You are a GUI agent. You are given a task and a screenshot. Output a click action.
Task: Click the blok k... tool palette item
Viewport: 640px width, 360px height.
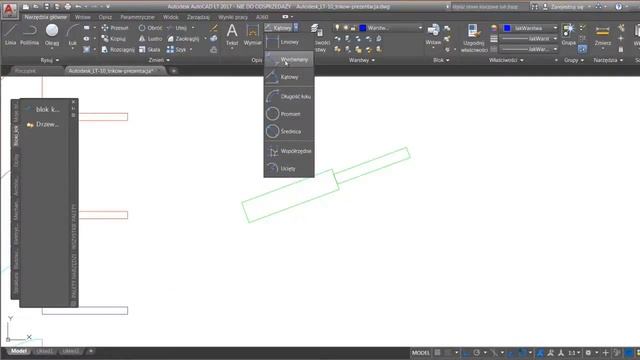point(43,109)
